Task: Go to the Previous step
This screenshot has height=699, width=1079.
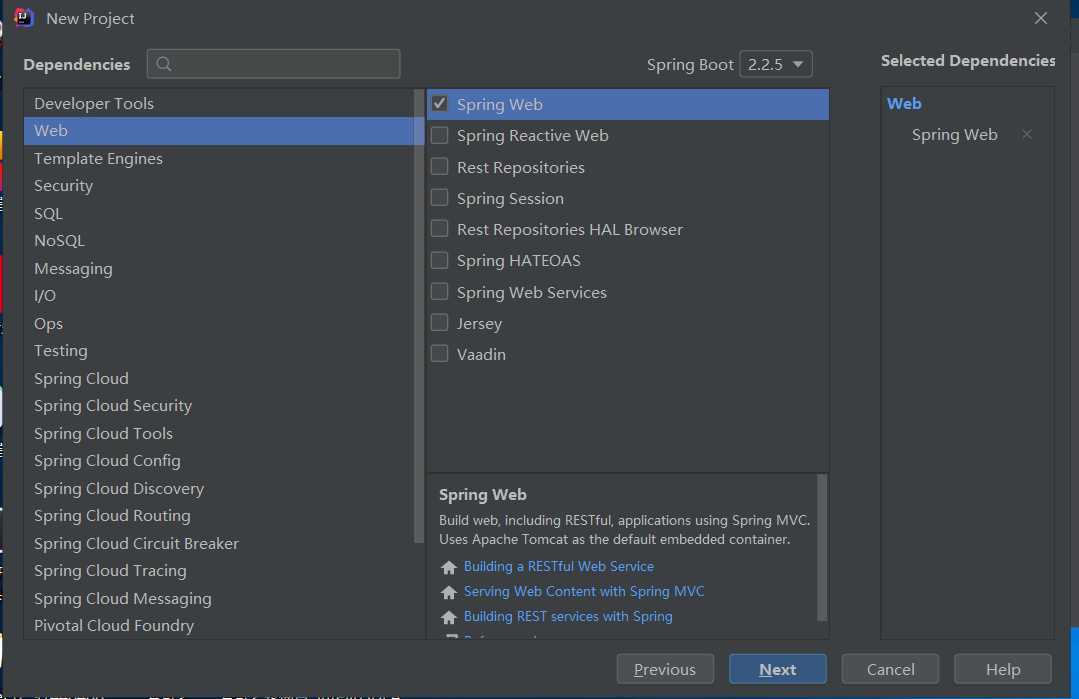Action: pyautogui.click(x=665, y=669)
